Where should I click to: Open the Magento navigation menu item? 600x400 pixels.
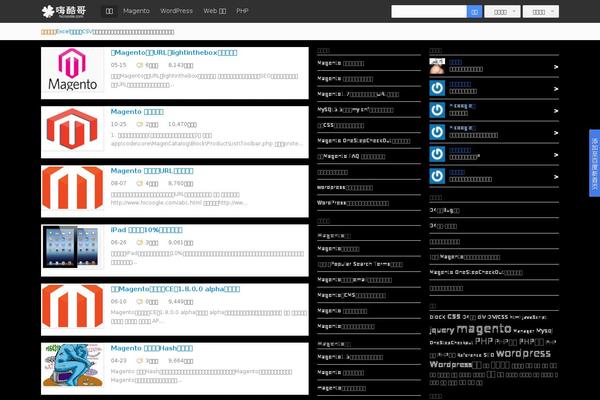point(136,11)
